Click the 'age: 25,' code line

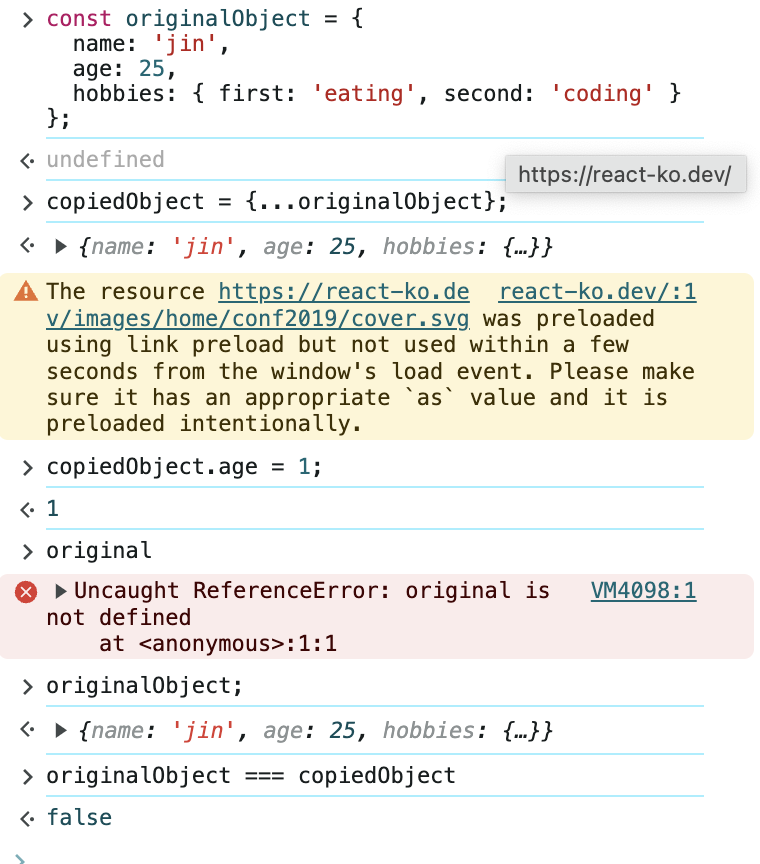[x=125, y=69]
